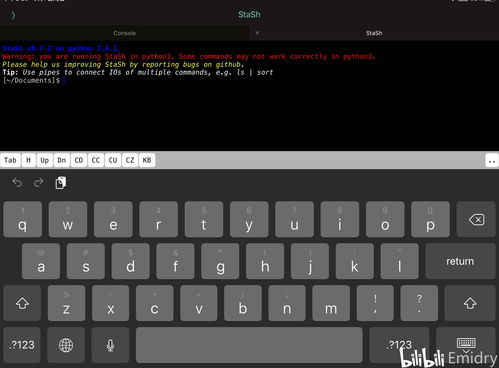Tap the CC button in StaSh toolbar
Screen dimensions: 499x368
point(96,160)
